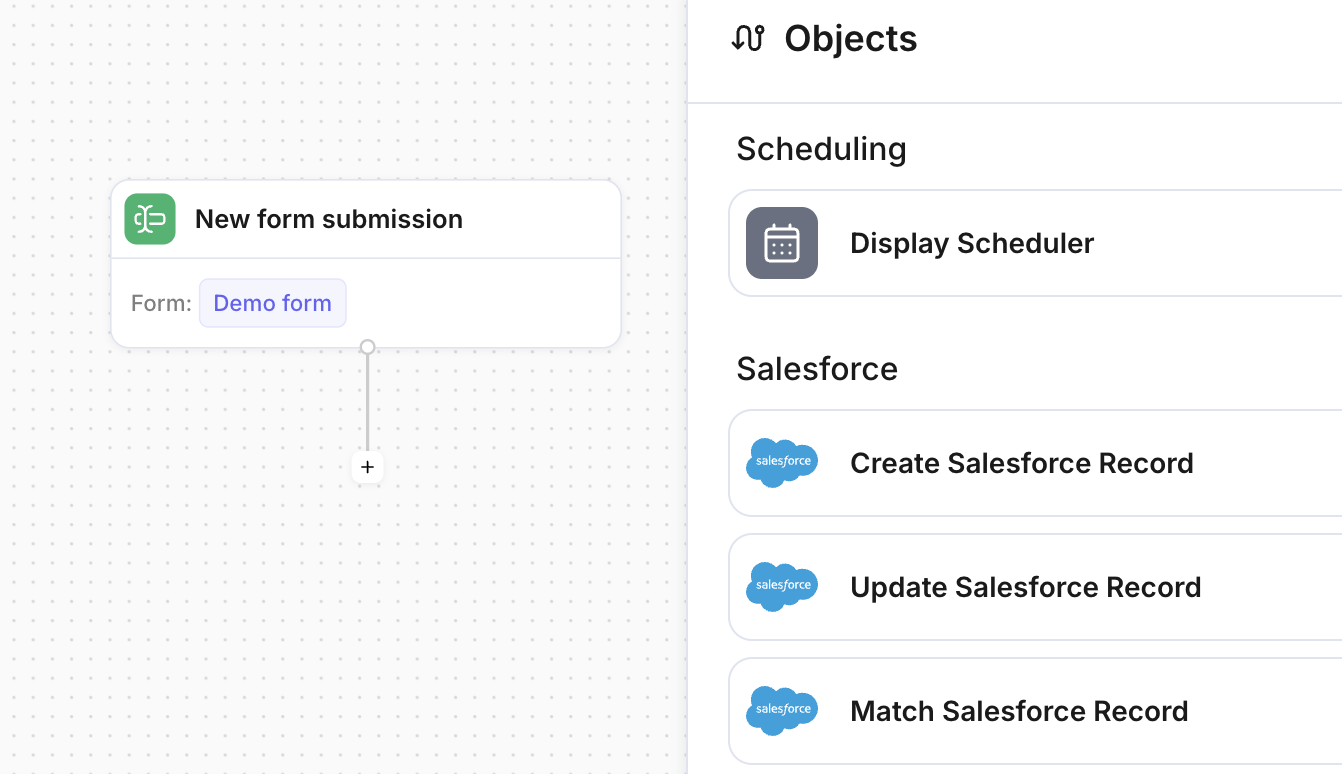1342x774 pixels.
Task: Choose Update Salesforce Record object
Action: tap(1036, 587)
